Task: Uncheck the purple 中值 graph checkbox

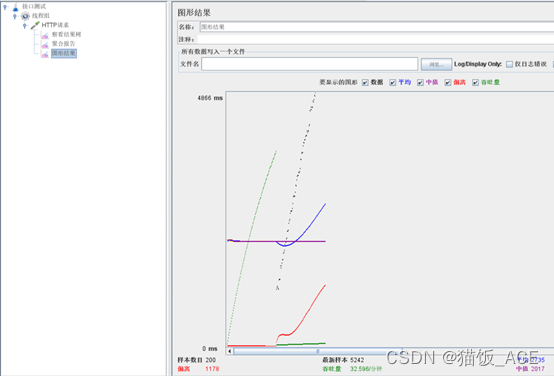Action: point(420,82)
